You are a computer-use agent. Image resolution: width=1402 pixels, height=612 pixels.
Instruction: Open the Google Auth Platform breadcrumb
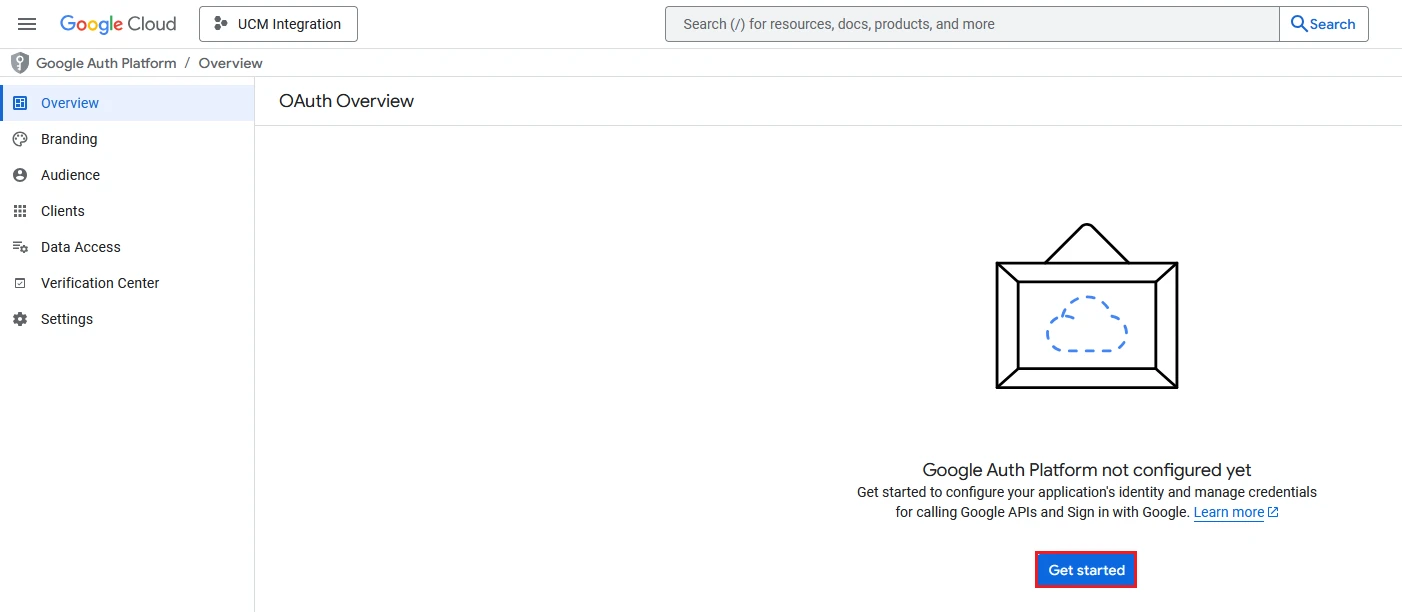(106, 63)
